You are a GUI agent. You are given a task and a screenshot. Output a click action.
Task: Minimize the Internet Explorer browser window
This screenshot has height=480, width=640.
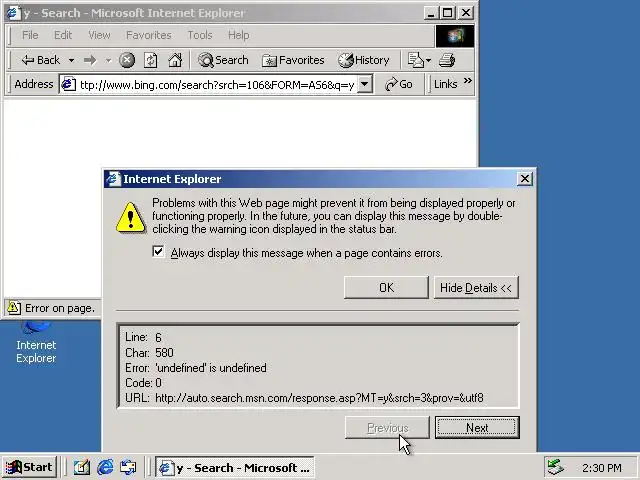(x=430, y=13)
